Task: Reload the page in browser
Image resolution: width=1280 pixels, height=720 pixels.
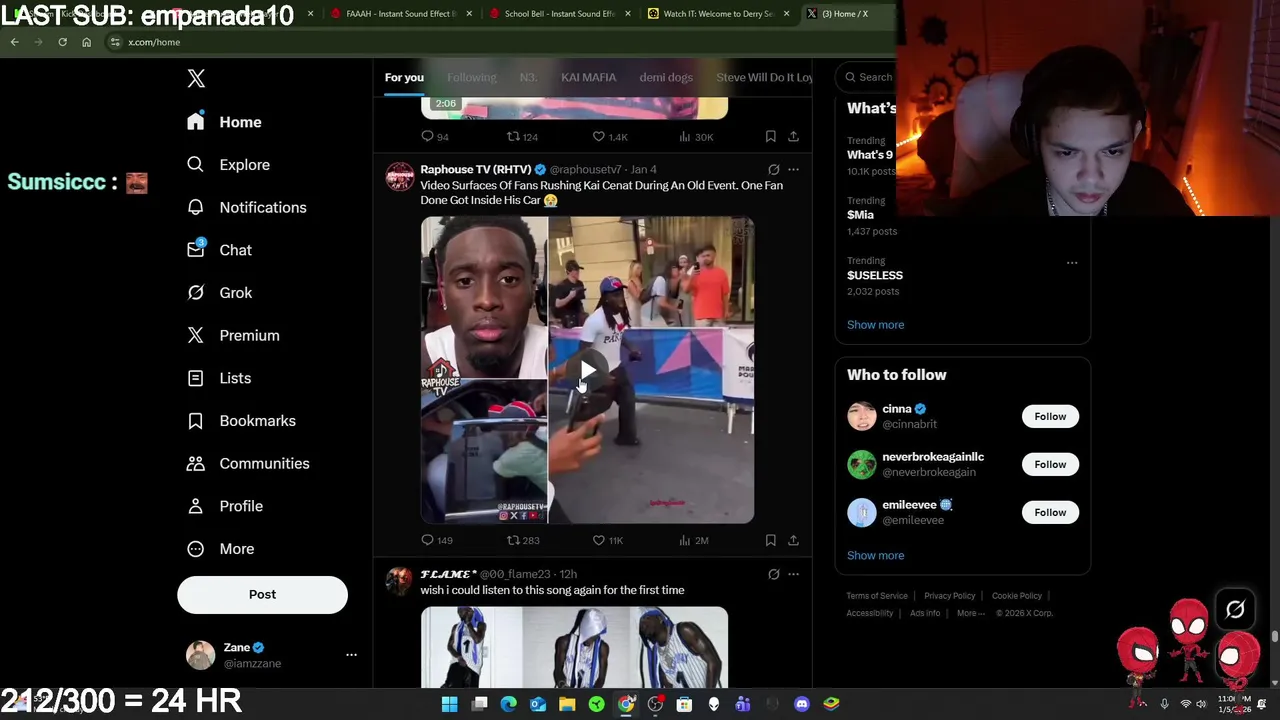Action: click(x=62, y=42)
